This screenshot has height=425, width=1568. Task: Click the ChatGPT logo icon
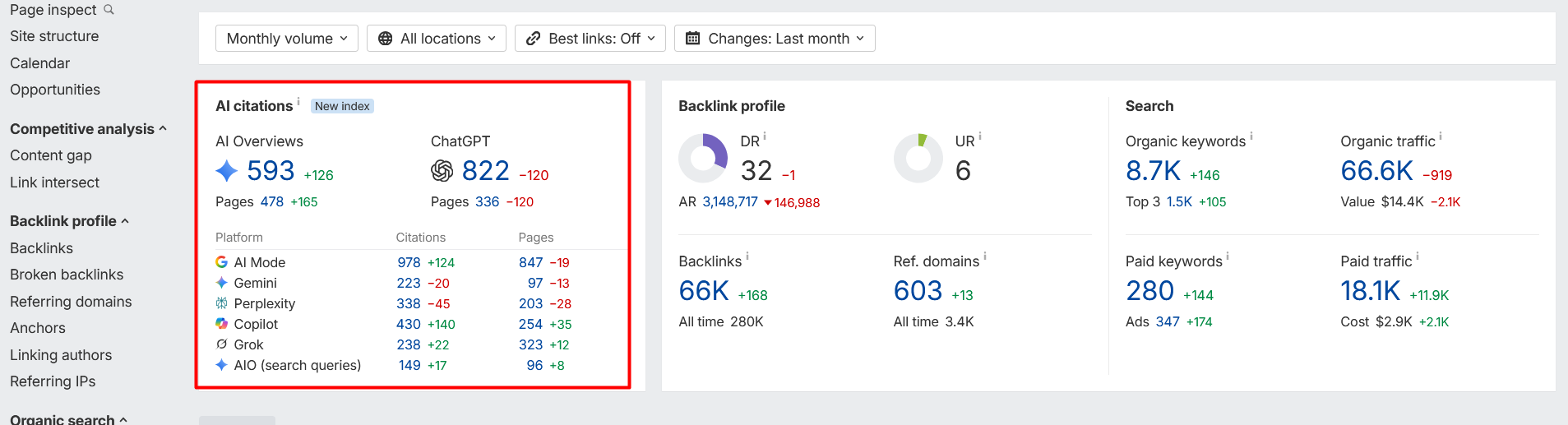pos(442,171)
